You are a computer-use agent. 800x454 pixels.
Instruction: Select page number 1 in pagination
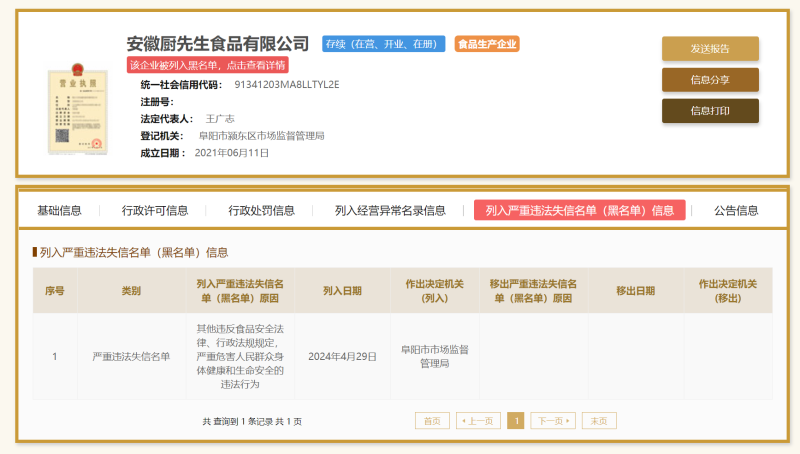(x=516, y=421)
